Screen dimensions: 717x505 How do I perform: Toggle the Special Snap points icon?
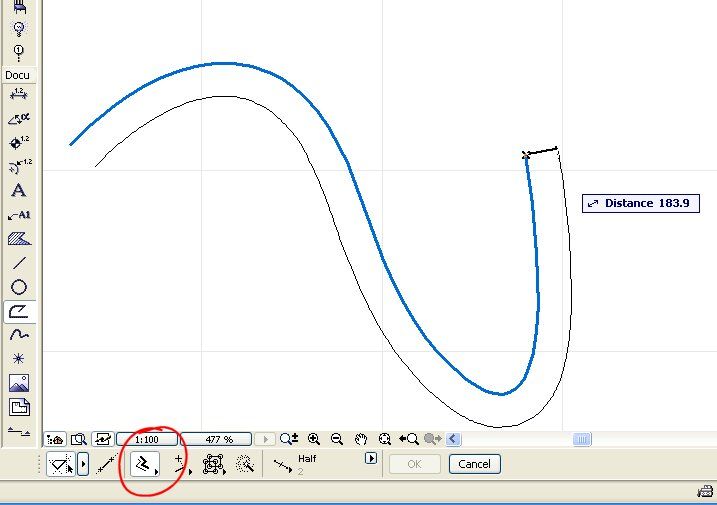283,466
